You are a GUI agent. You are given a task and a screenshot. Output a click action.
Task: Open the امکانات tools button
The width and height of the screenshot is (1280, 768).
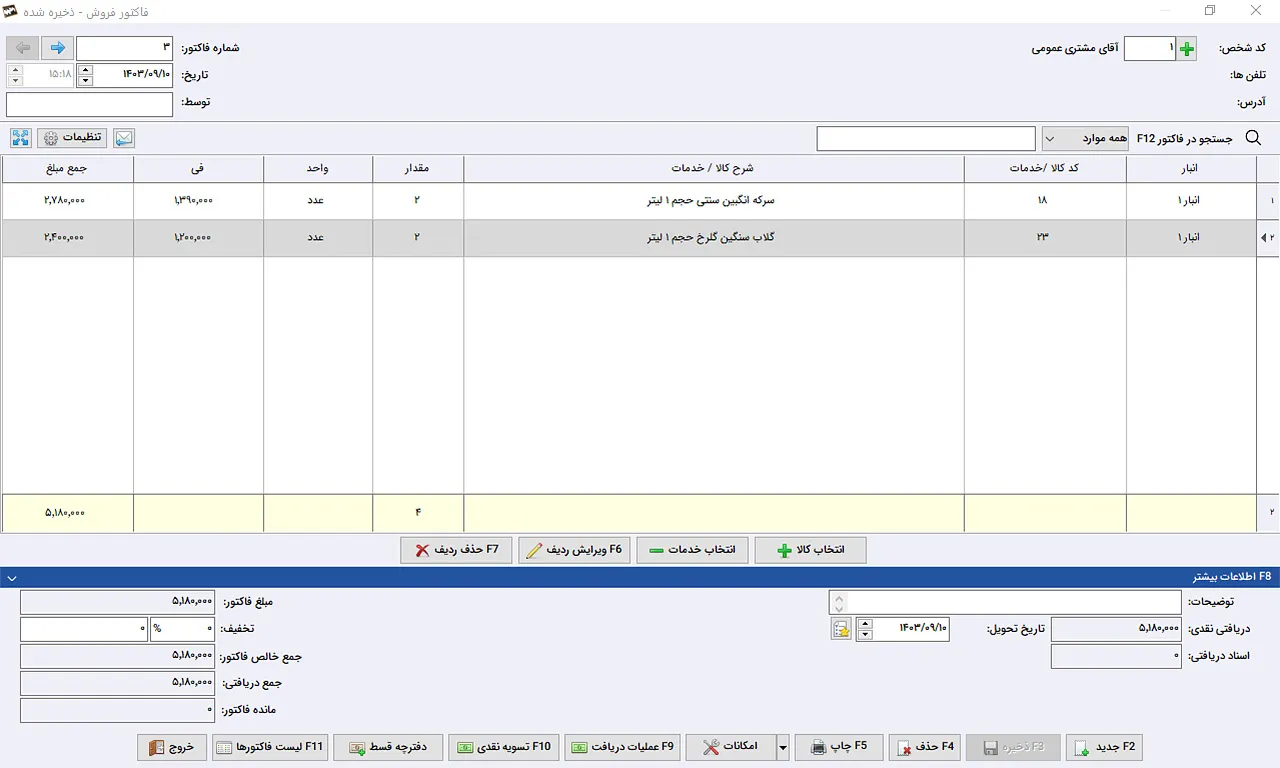(x=731, y=747)
